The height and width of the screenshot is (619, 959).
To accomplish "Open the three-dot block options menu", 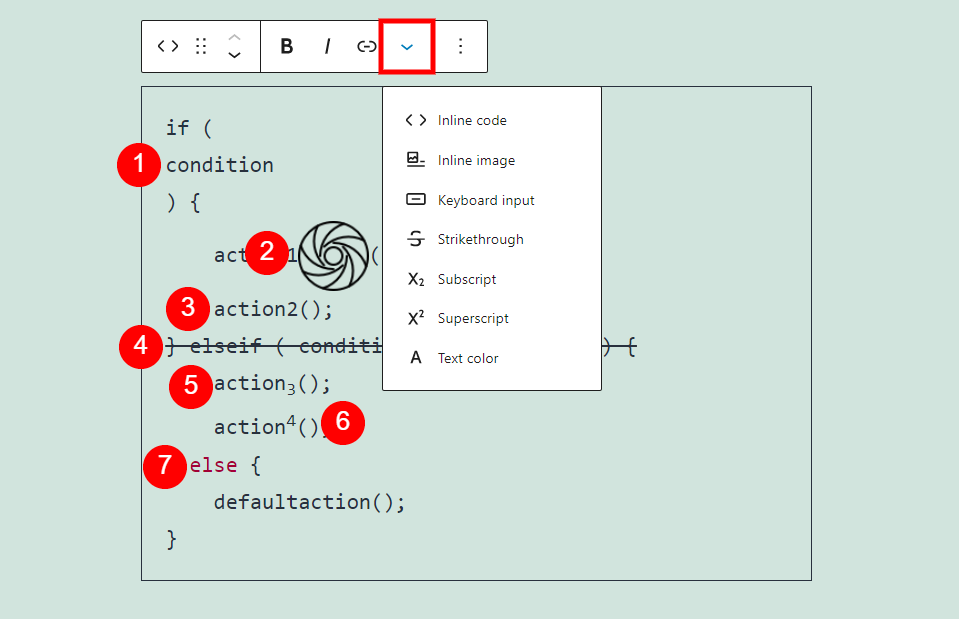I will tap(460, 46).
